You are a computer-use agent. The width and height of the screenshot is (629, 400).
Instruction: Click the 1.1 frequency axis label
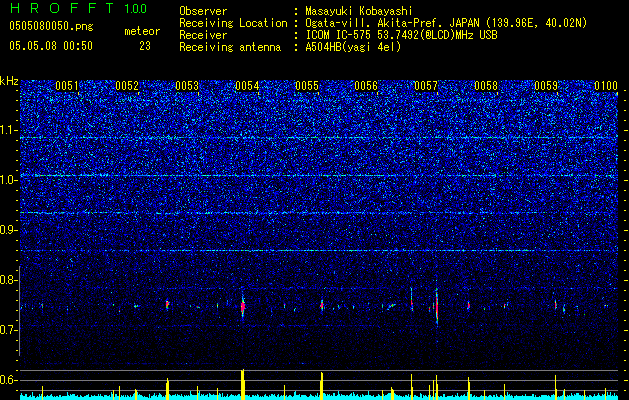pyautogui.click(x=9, y=130)
